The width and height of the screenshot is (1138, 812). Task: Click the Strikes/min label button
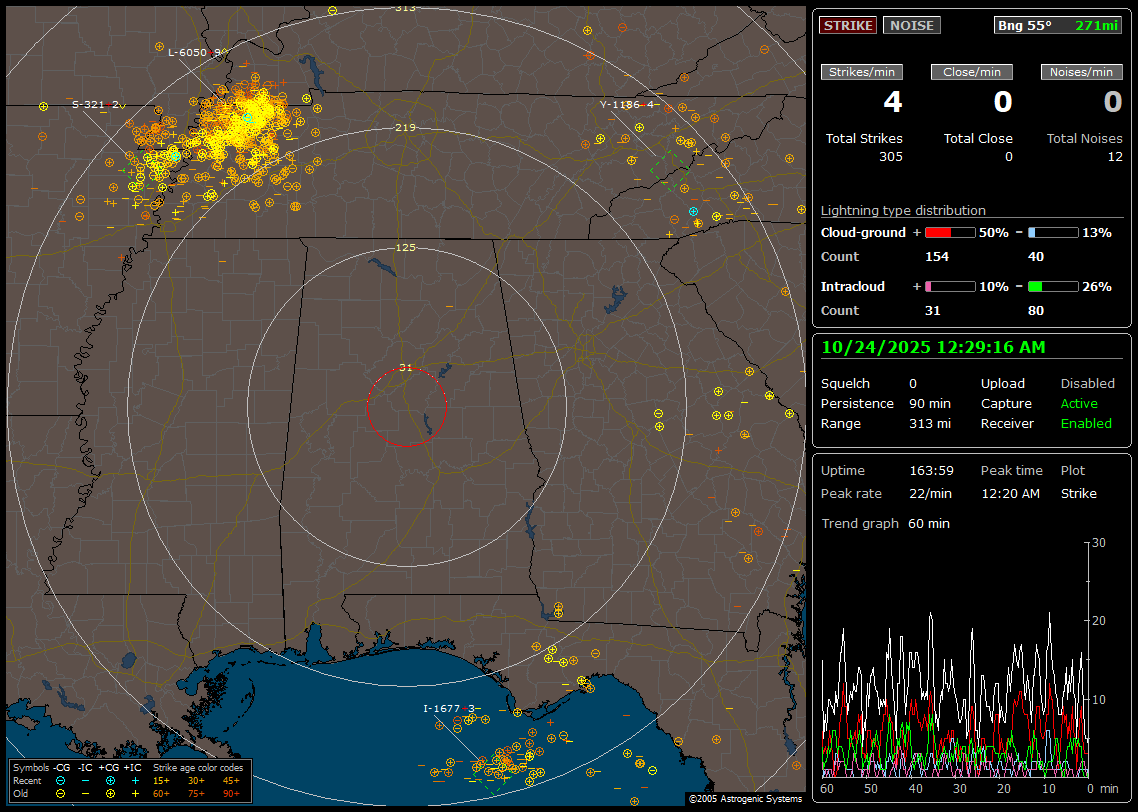click(x=862, y=72)
